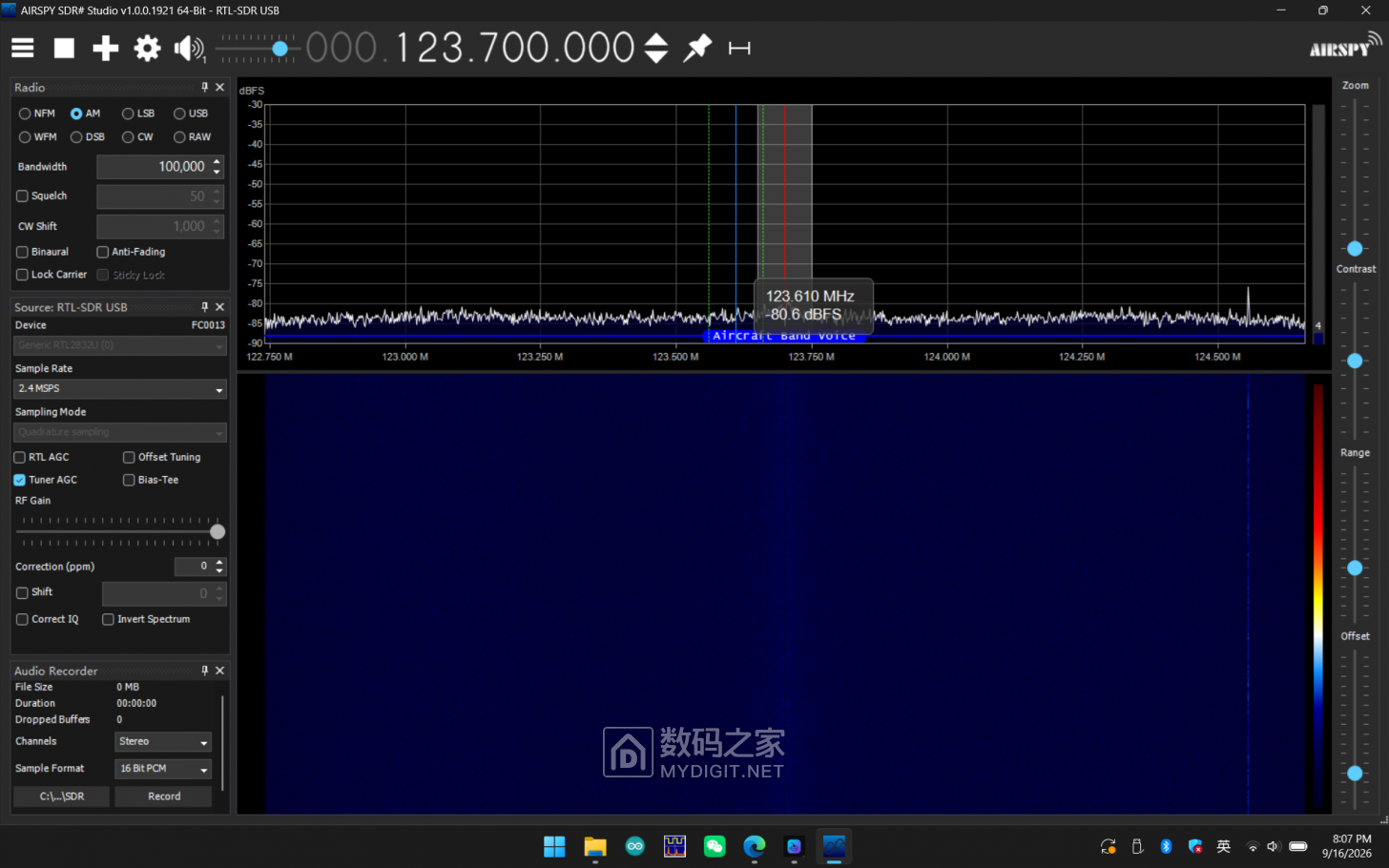Add a new slice with the plus icon
Screen dimensions: 1389x868
106,48
